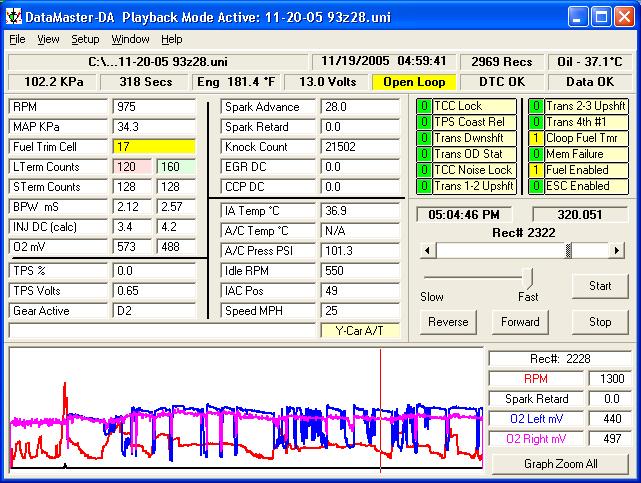Open the File menu
The width and height of the screenshot is (641, 483).
pos(17,39)
